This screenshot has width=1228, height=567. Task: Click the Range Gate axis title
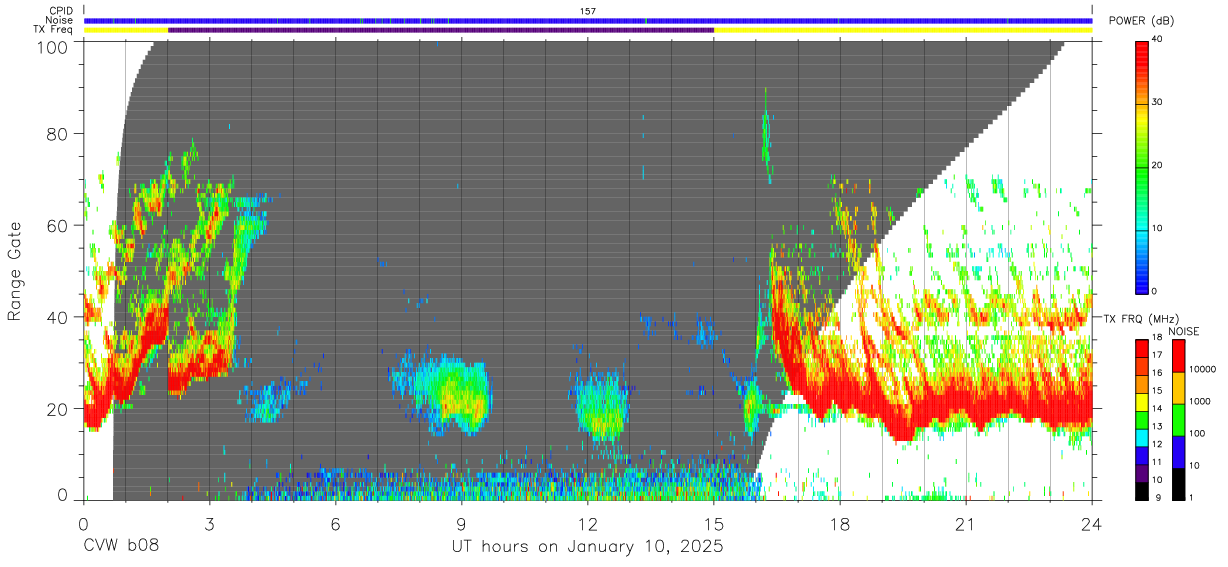pyautogui.click(x=16, y=271)
